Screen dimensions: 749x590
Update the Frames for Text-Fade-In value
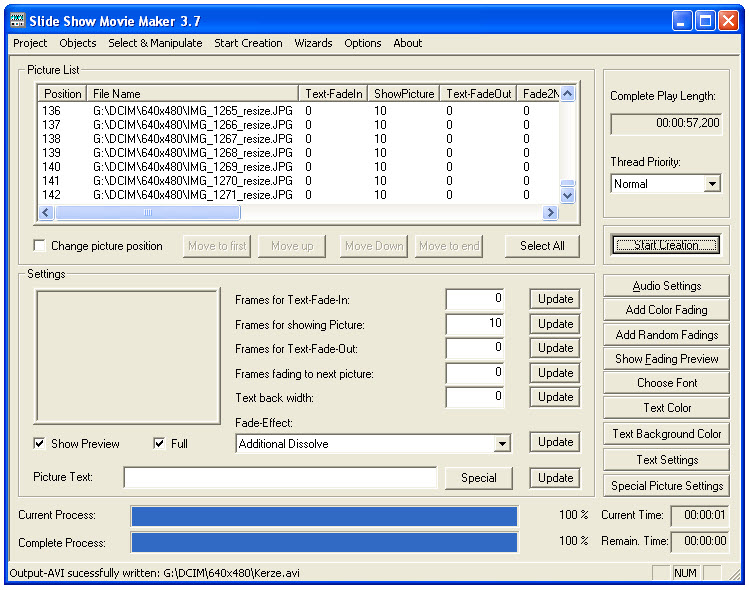[555, 299]
